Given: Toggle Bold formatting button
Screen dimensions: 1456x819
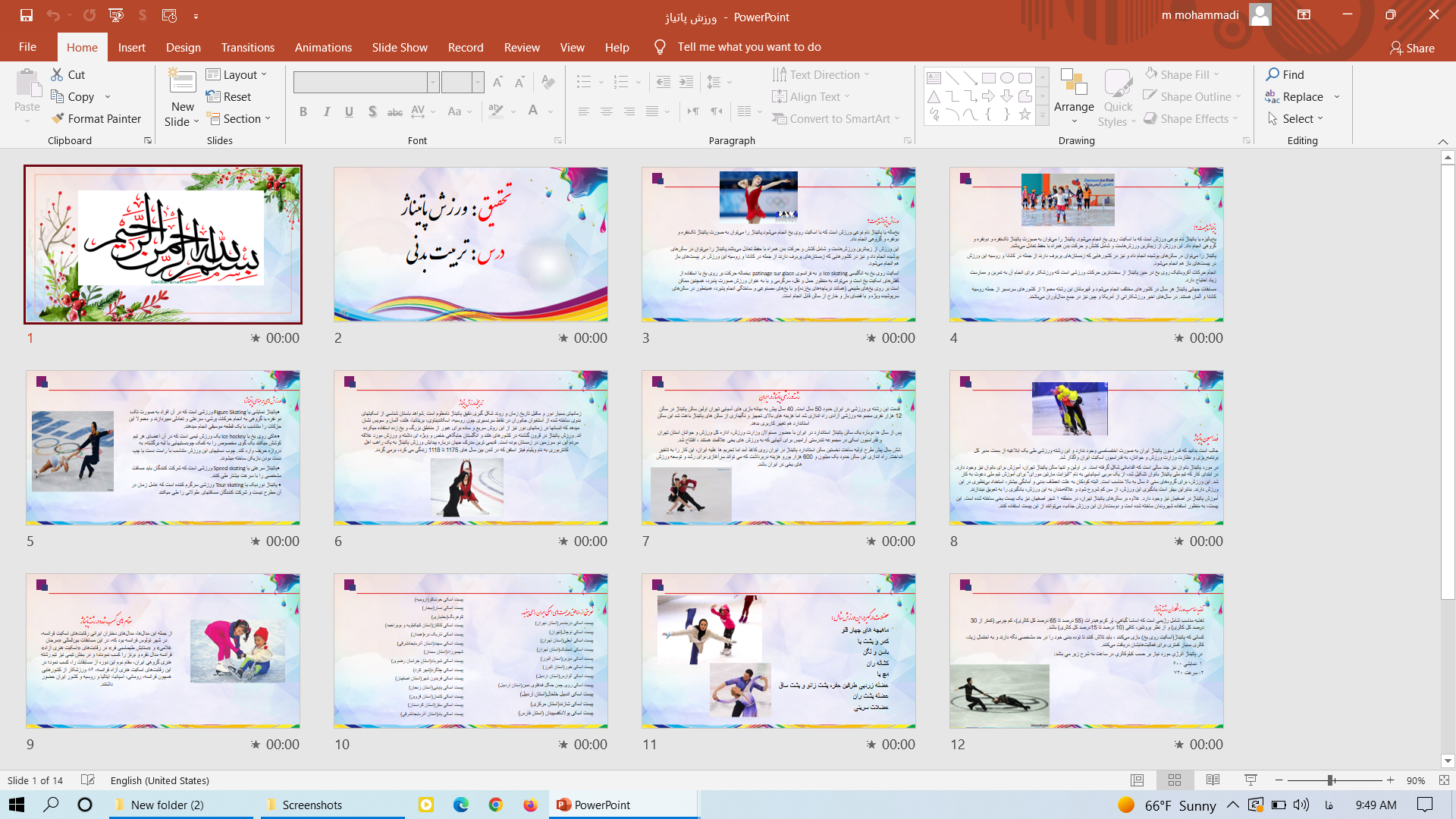Looking at the screenshot, I should pyautogui.click(x=303, y=111).
